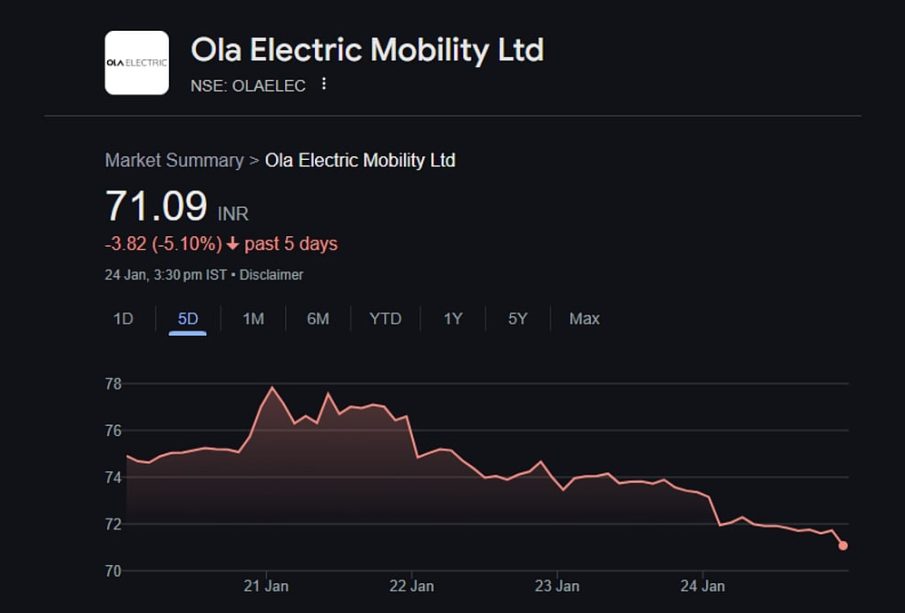
Task: View the 5Y price history
Action: [x=517, y=319]
